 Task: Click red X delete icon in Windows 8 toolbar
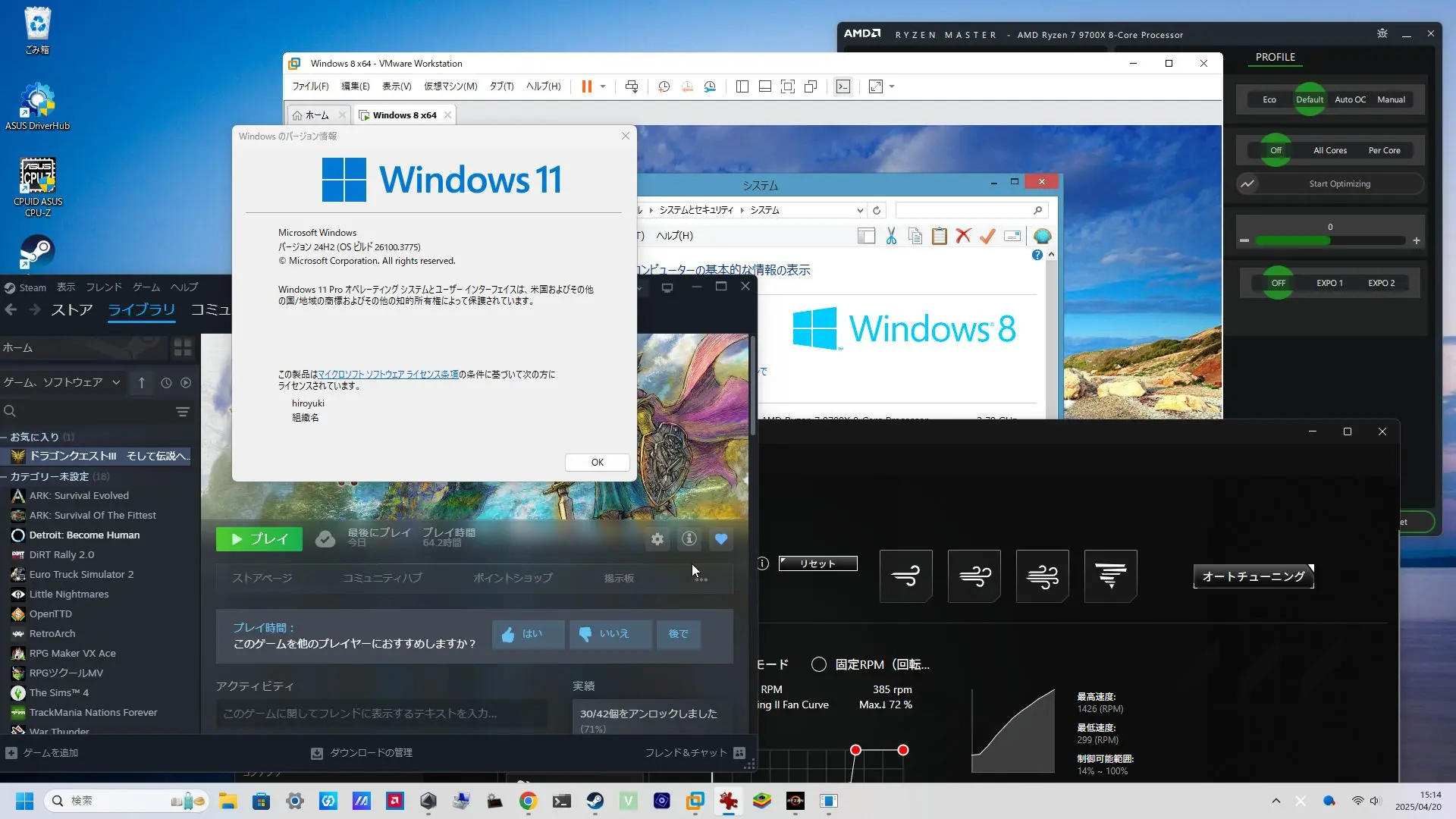(x=963, y=236)
